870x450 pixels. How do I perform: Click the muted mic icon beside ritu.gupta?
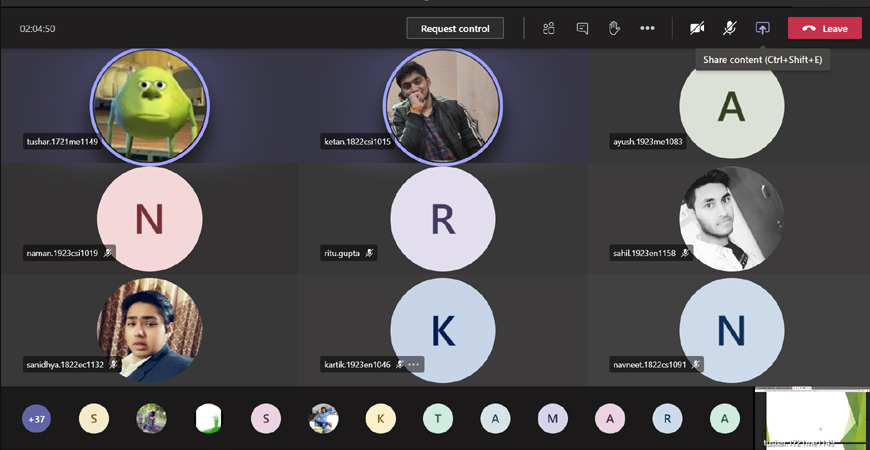370,253
